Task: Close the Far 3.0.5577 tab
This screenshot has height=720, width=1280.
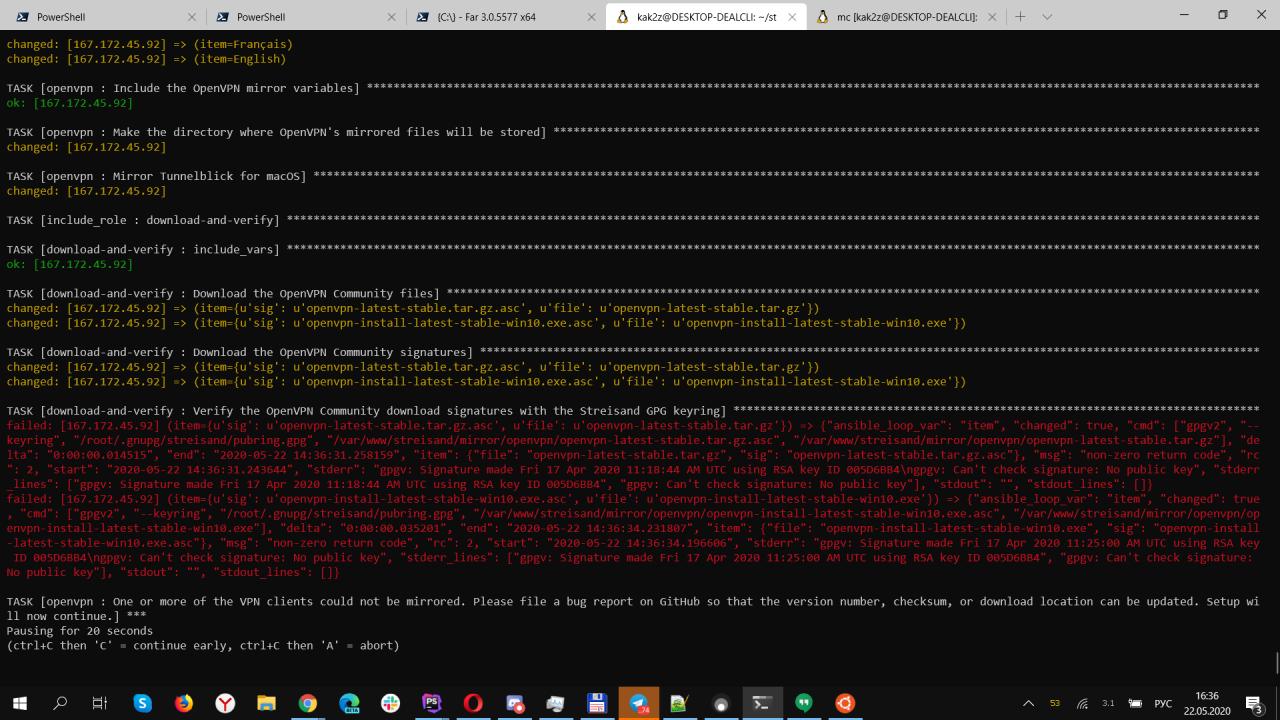Action: click(x=592, y=17)
